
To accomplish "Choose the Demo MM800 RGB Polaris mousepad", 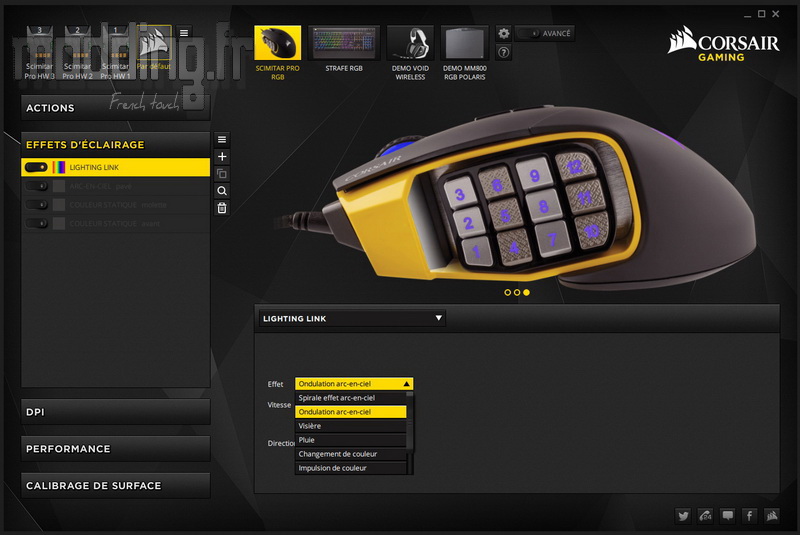I will [464, 43].
